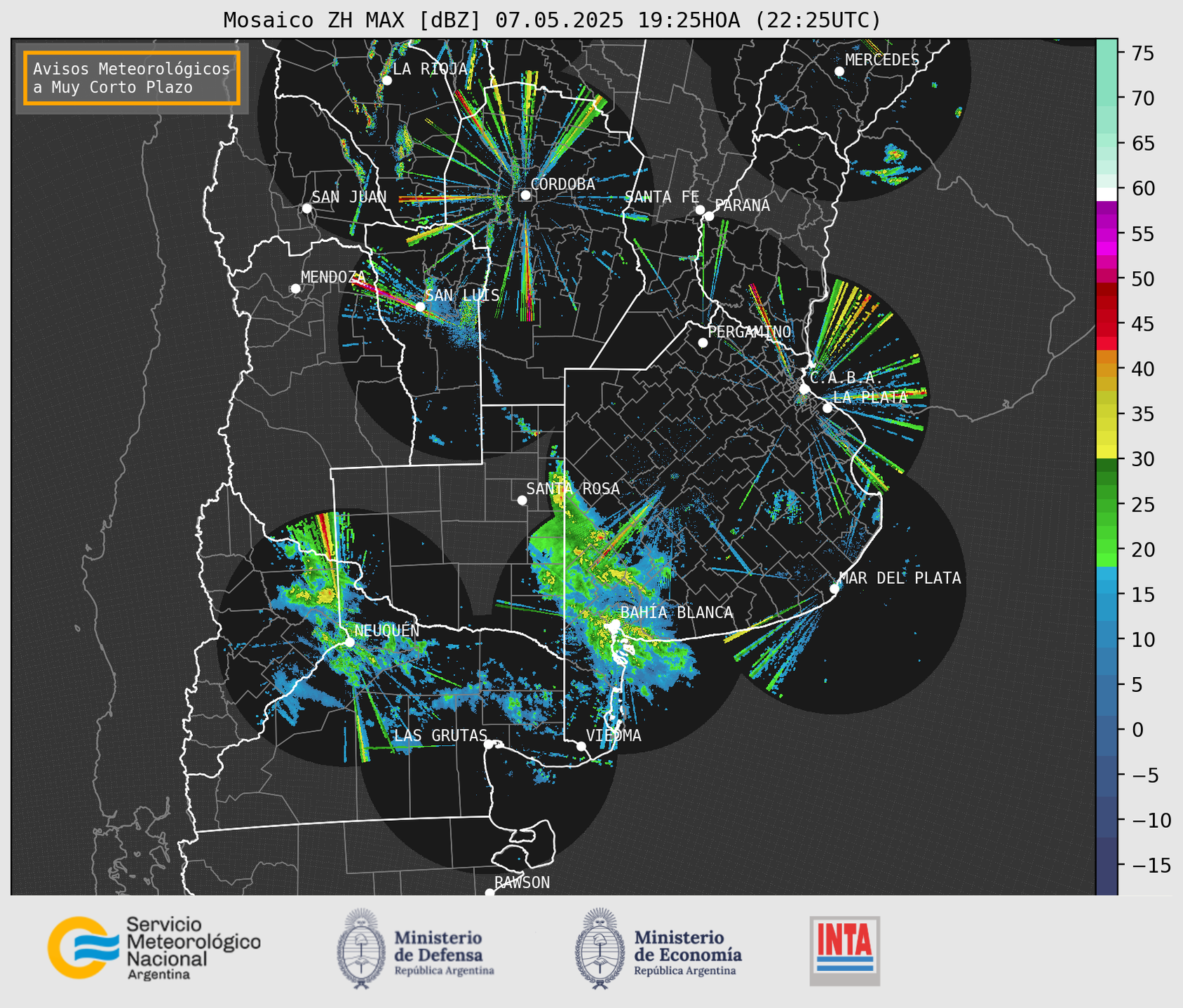Click the -15 dBZ dark colorbar band
The image size is (1183, 1008).
point(1107,865)
